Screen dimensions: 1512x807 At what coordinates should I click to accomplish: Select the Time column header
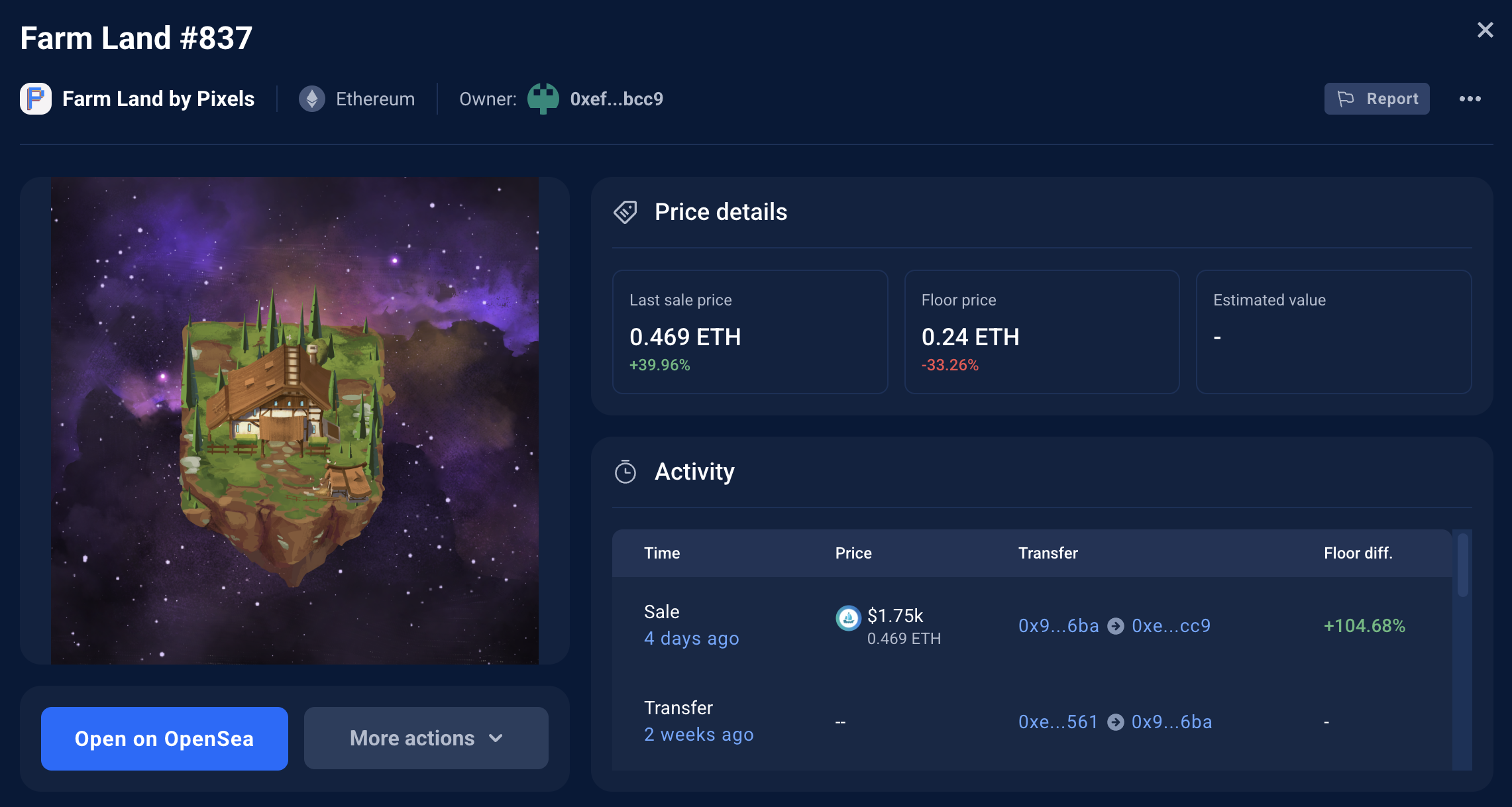coord(661,553)
